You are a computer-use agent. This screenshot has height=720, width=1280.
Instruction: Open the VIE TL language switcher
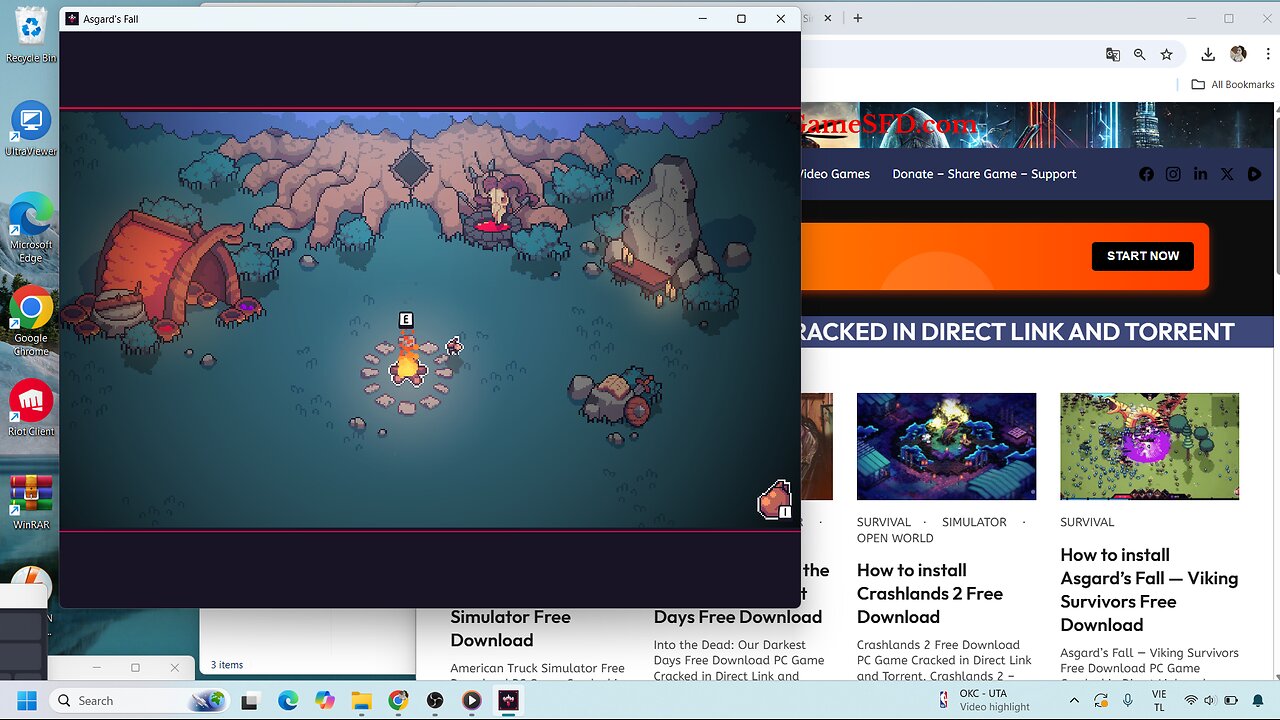[x=1159, y=700]
